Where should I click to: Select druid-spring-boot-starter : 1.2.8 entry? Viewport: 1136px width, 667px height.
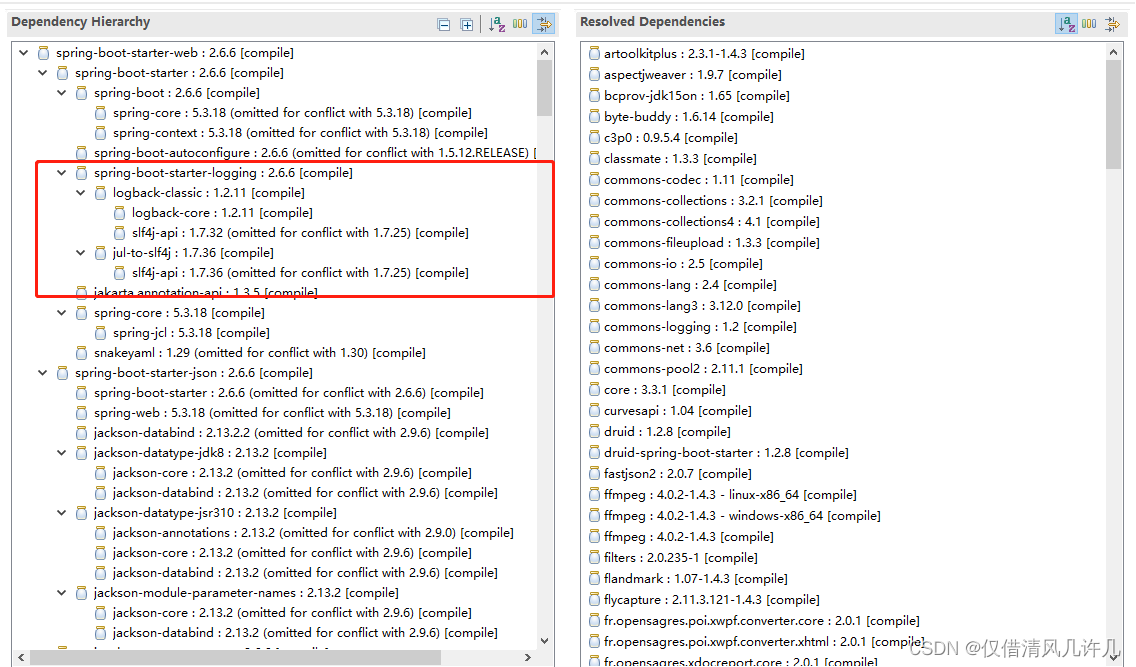pyautogui.click(x=726, y=453)
